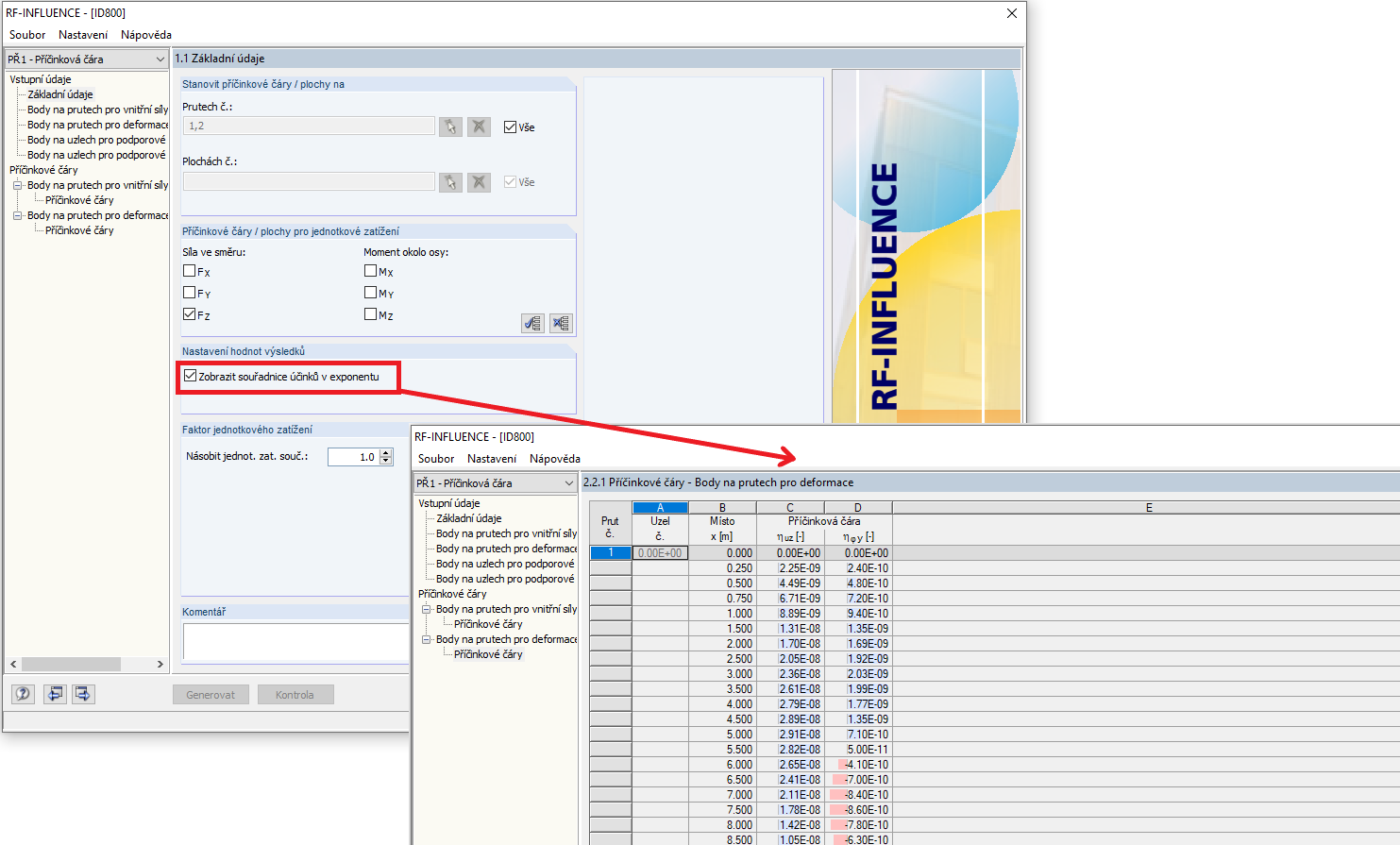
Task: Open Soubor menu in the 2.2.1 window
Action: pos(436,459)
